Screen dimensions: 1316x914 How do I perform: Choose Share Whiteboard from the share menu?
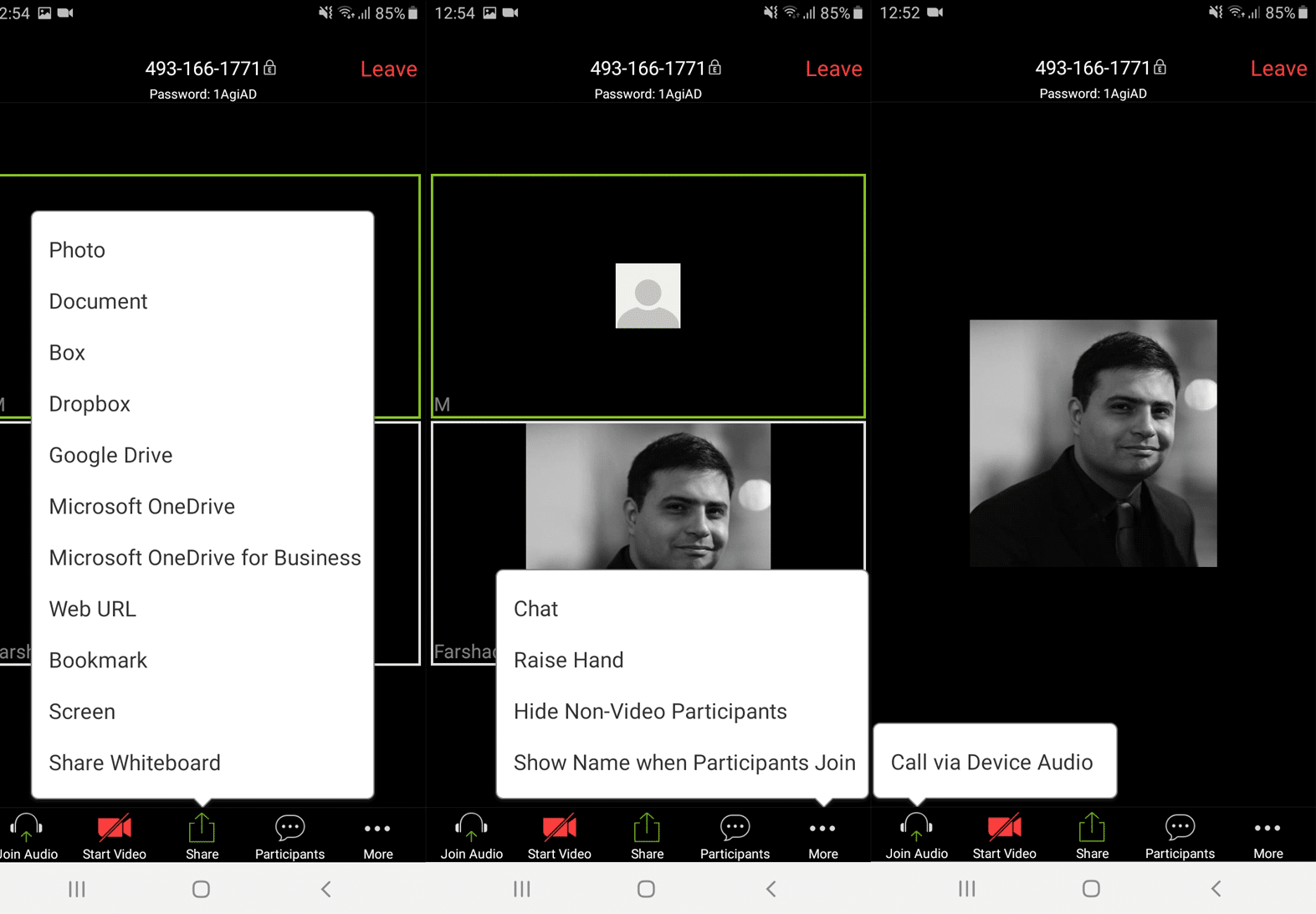tap(135, 763)
